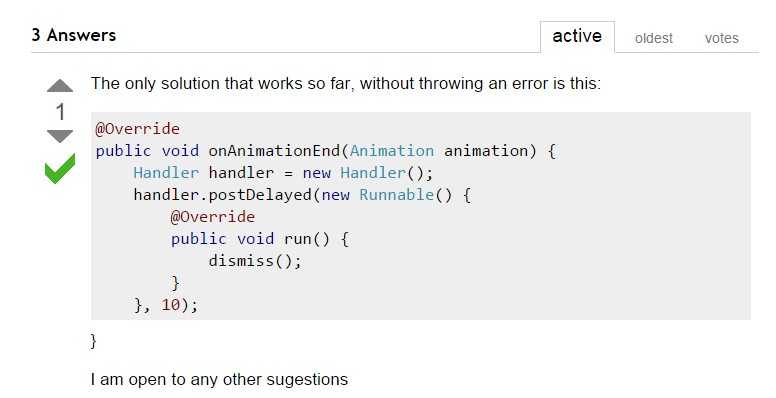Click the onAnimationEnd method name

pos(274,150)
